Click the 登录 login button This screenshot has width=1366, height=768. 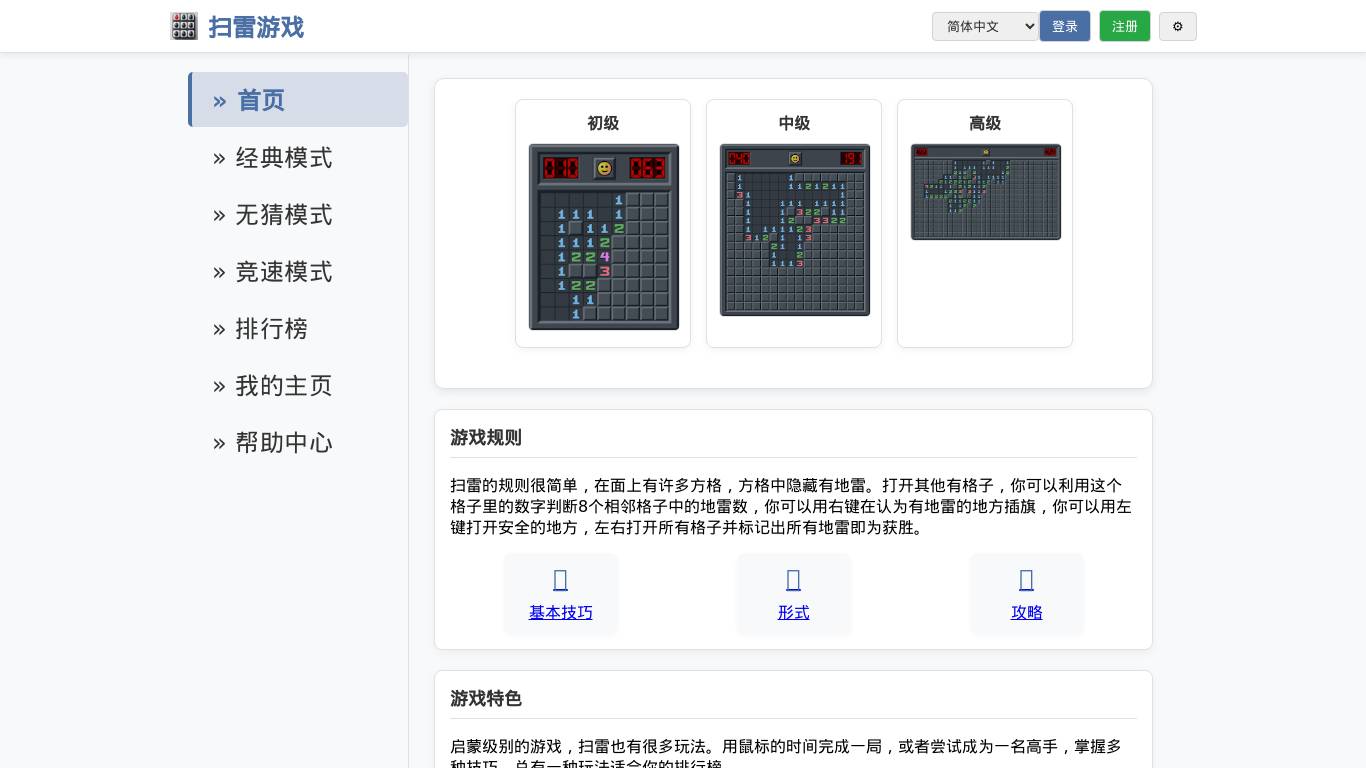(x=1064, y=26)
